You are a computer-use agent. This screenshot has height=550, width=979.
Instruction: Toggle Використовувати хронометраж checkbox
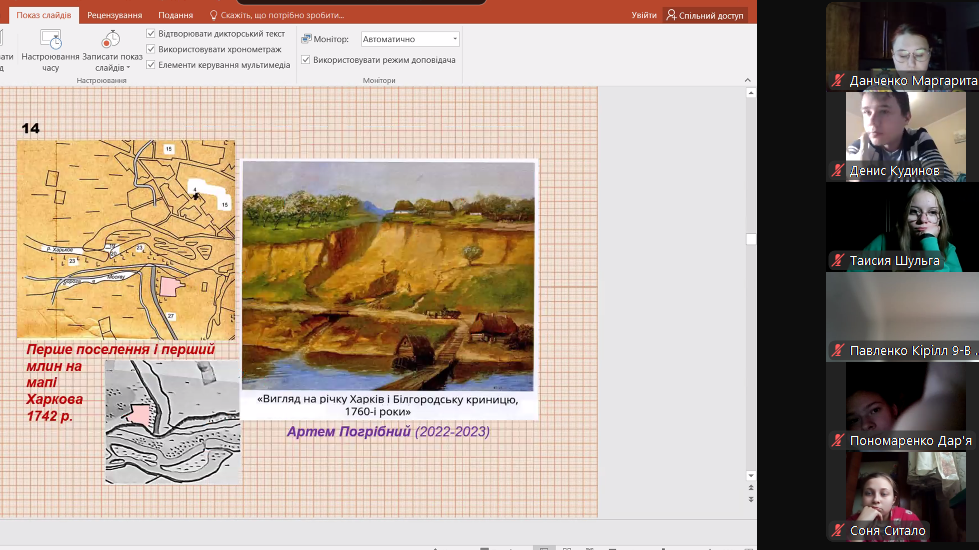pos(150,49)
